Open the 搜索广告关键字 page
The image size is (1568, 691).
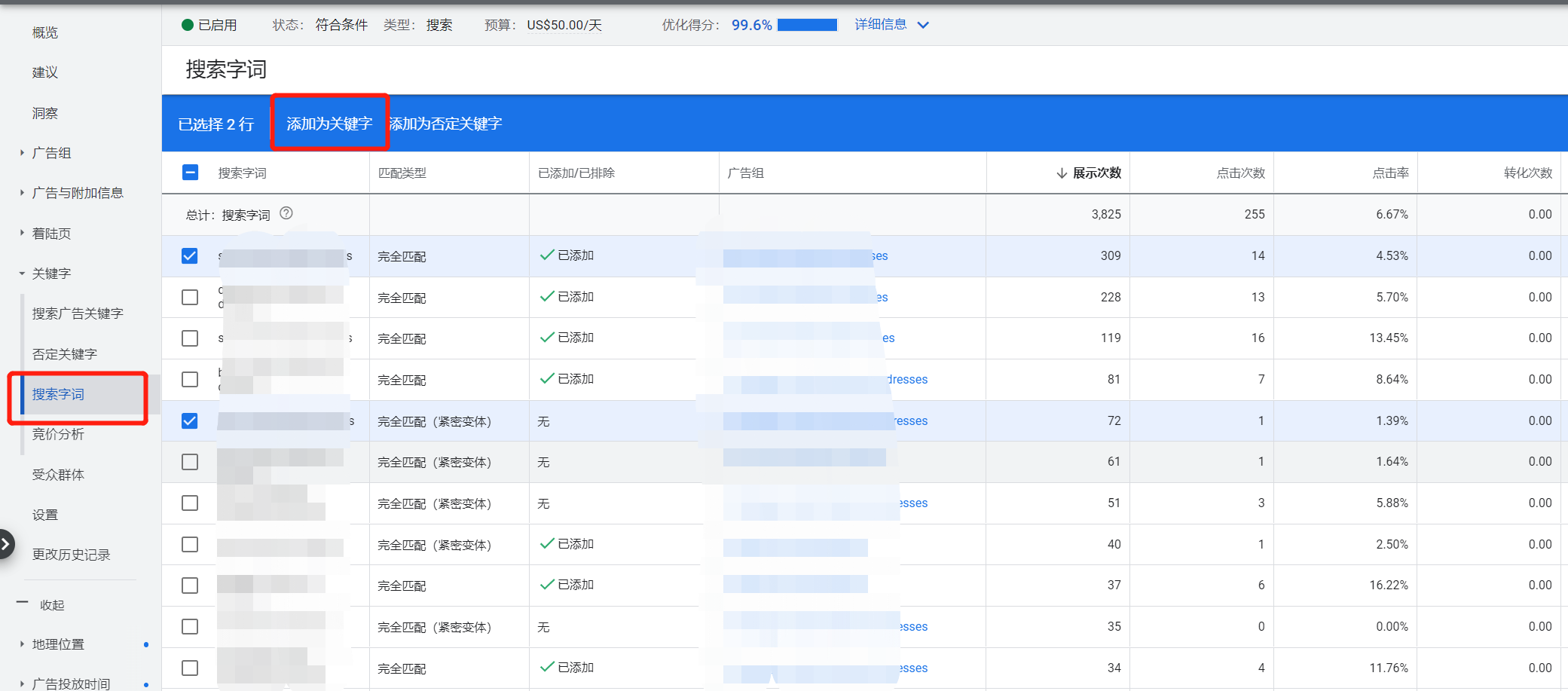[78, 313]
